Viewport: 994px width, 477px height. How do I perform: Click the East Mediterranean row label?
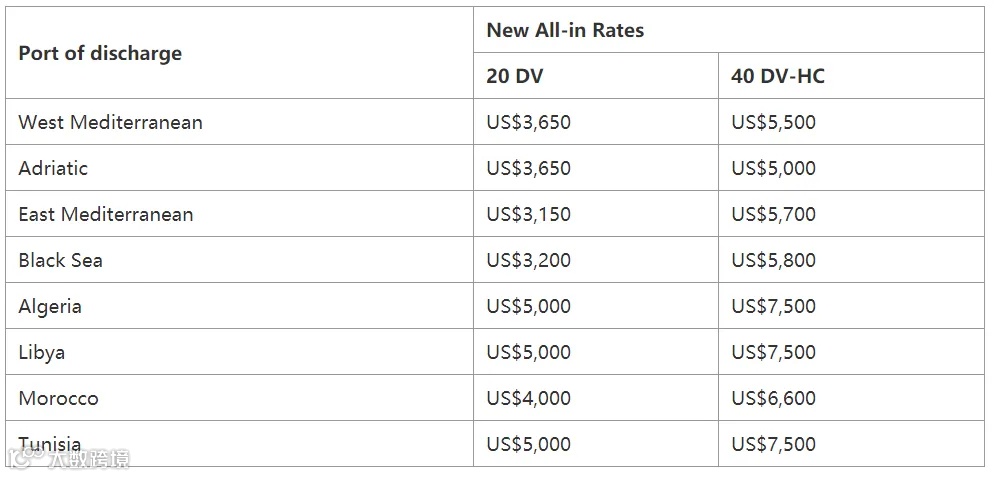coord(106,214)
